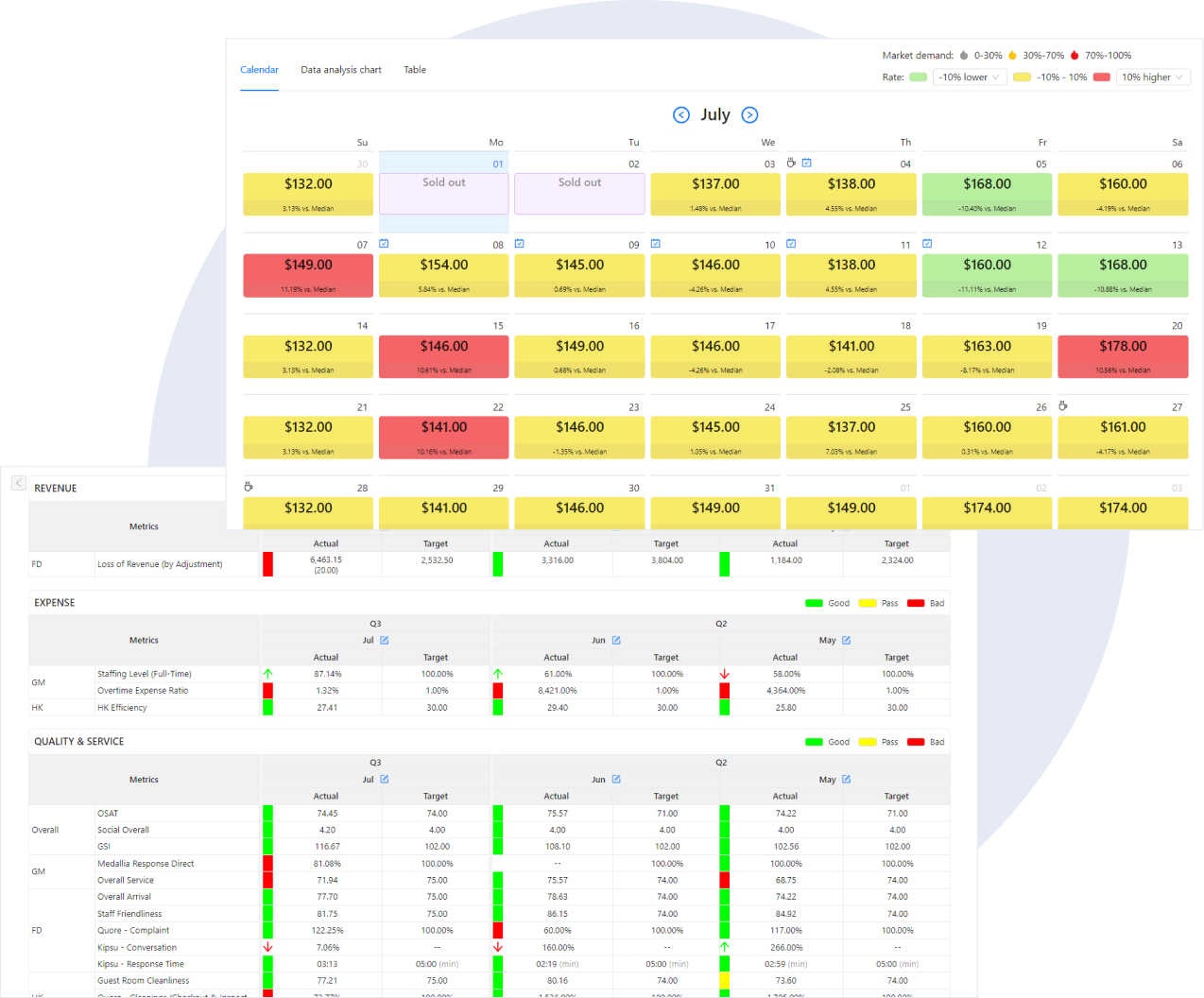
Task: Click the cup icon on July 28
Action: pyautogui.click(x=249, y=487)
